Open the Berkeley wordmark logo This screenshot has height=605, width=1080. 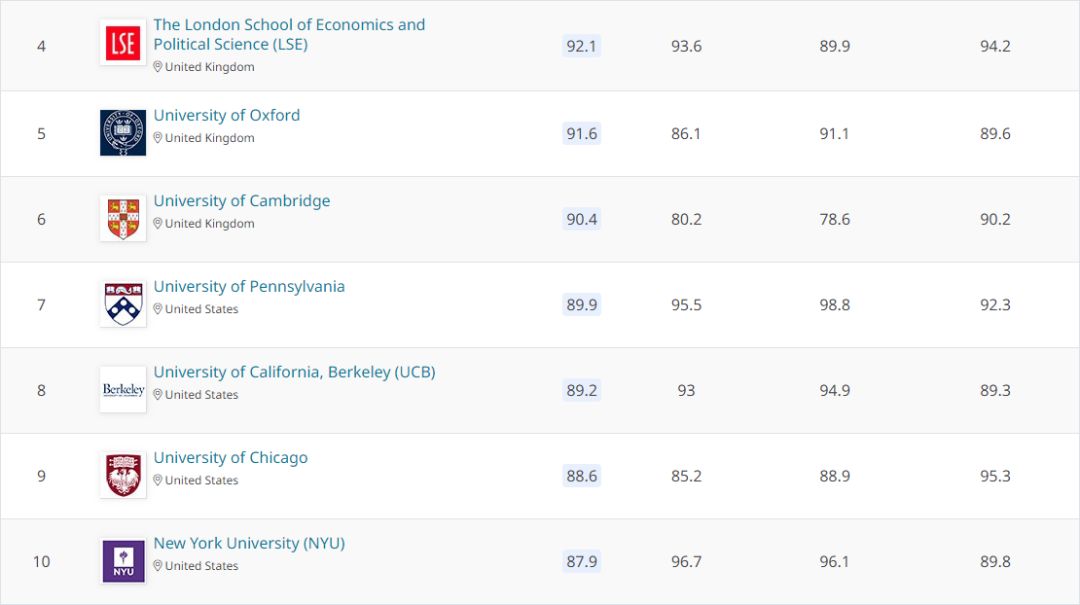tap(123, 389)
